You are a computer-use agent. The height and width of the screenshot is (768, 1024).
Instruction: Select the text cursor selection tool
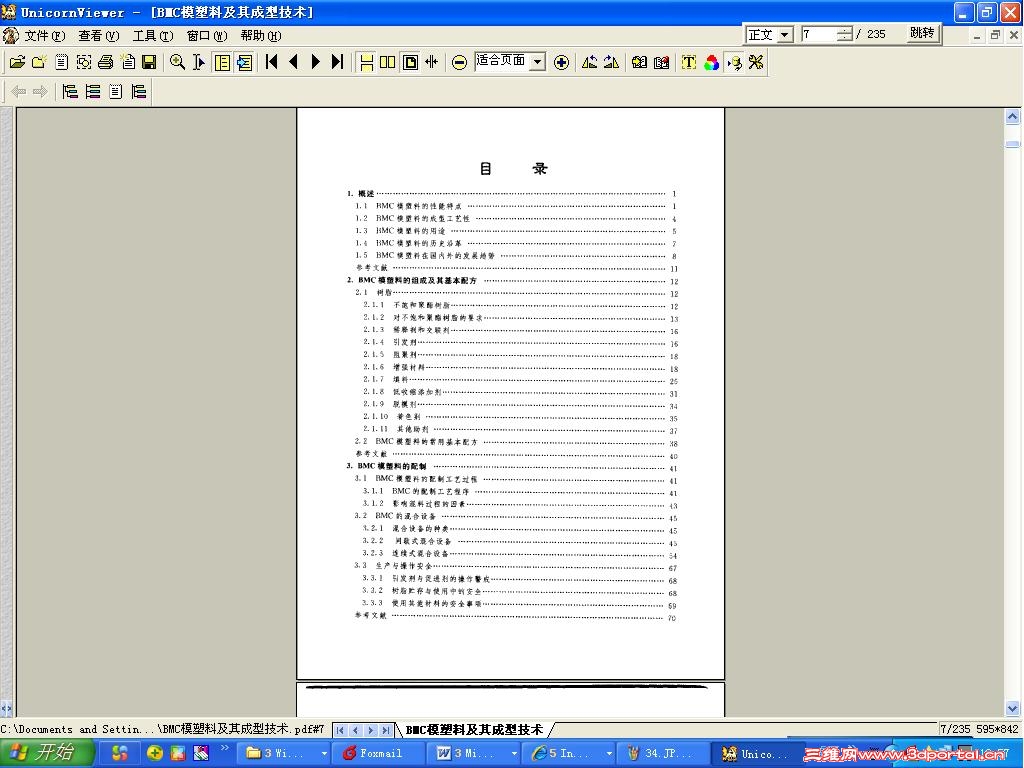(x=199, y=62)
